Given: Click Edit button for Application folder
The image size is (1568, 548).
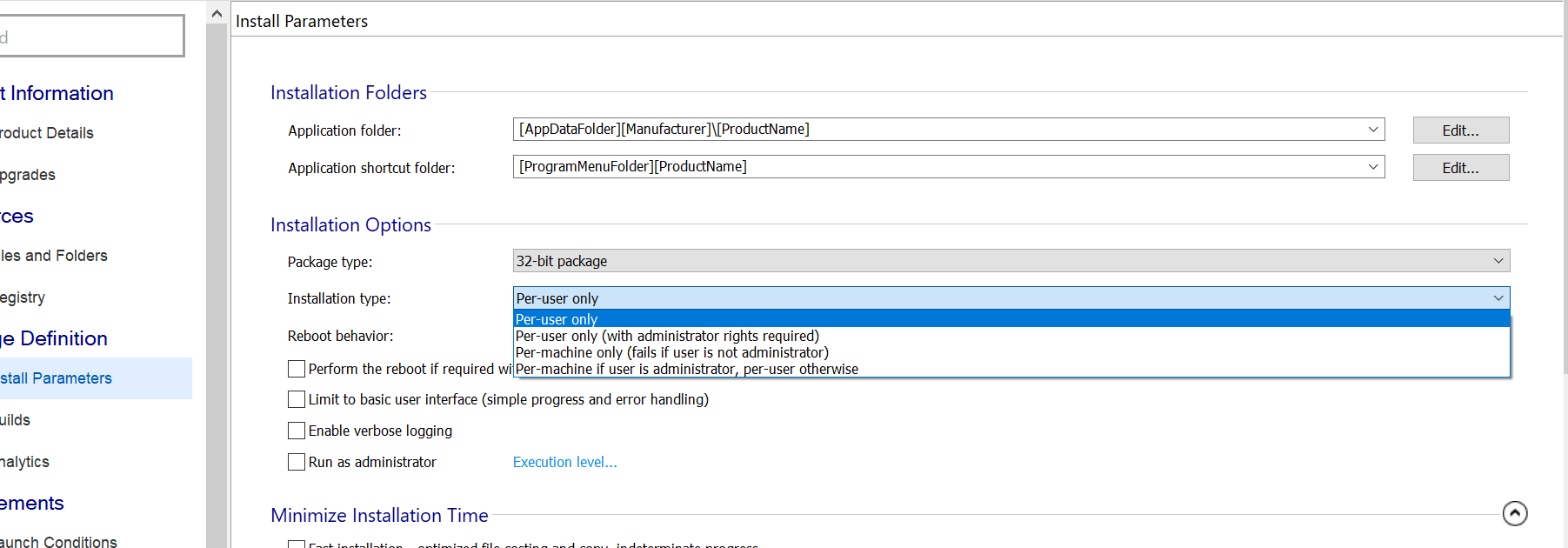Looking at the screenshot, I should [1460, 130].
